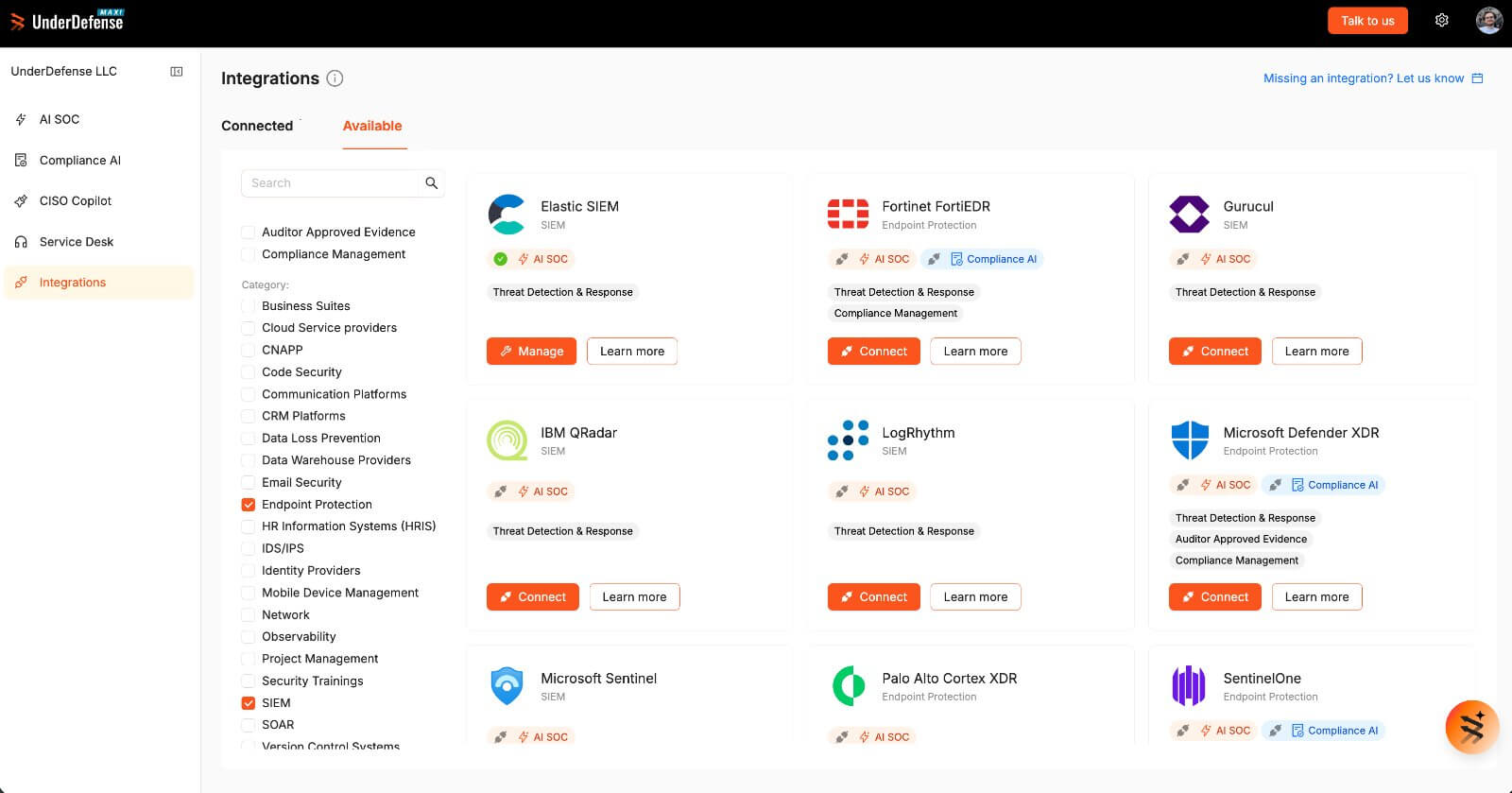1512x793 pixels.
Task: Click the Elastic SIEM logo
Action: click(507, 215)
